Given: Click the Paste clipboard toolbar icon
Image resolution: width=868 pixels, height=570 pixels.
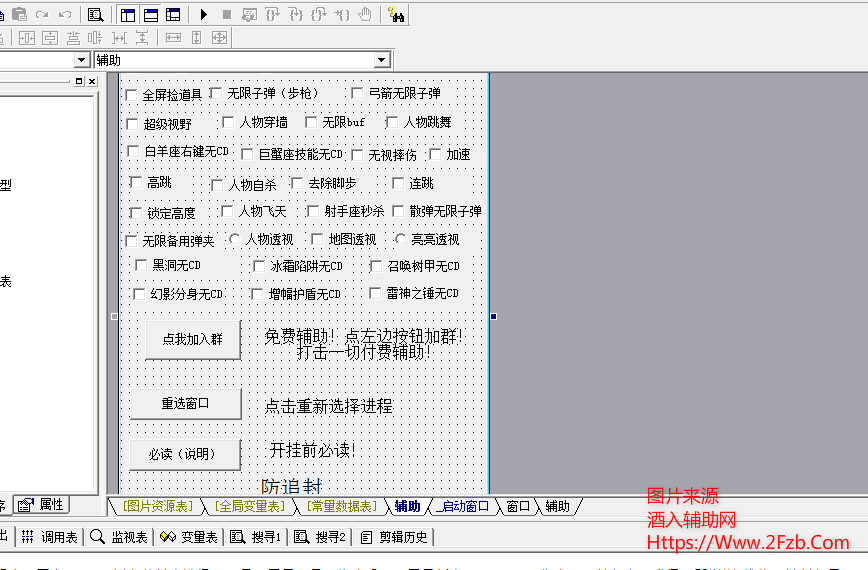Looking at the screenshot, I should (x=19, y=14).
